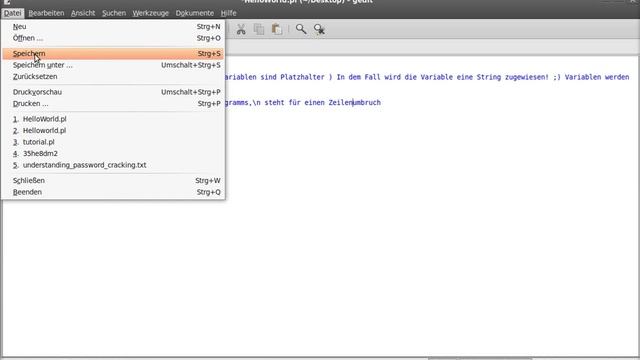Open Find with the magnifier icon
This screenshot has width=640, height=360.
[301, 29]
